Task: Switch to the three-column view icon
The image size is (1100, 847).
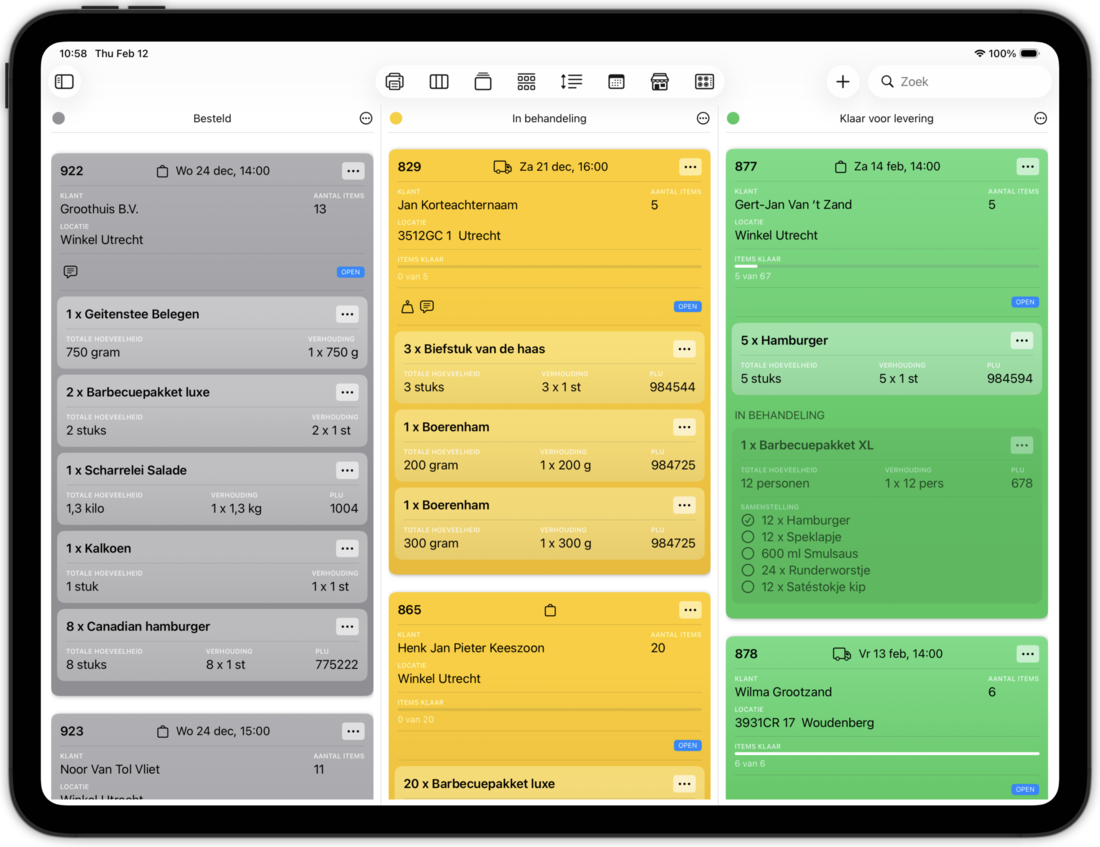Action: [x=439, y=82]
